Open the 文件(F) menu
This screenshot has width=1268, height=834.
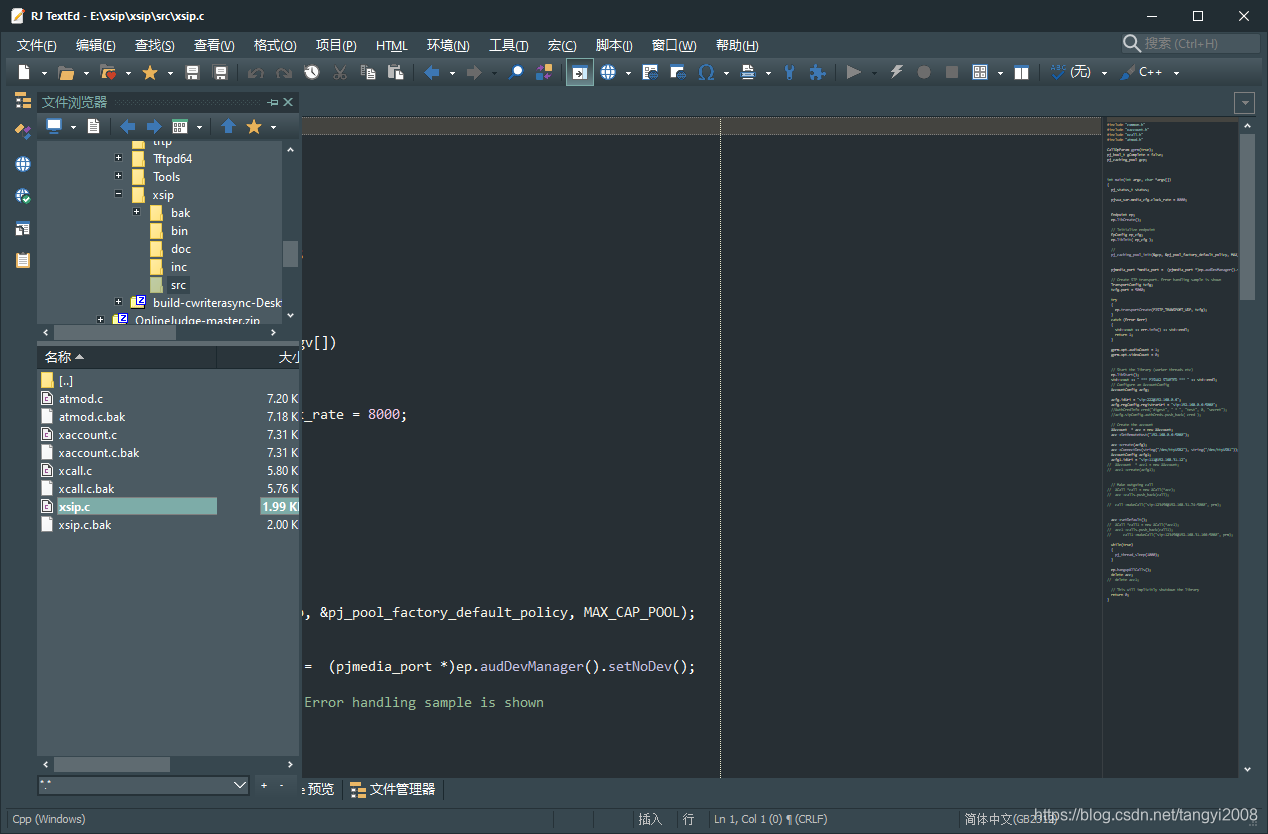click(36, 45)
